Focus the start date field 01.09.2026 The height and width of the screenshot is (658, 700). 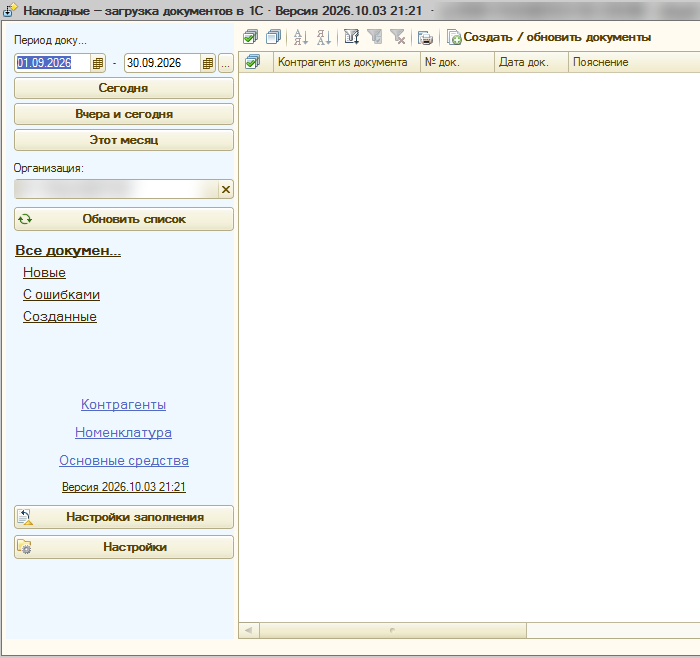click(x=52, y=63)
